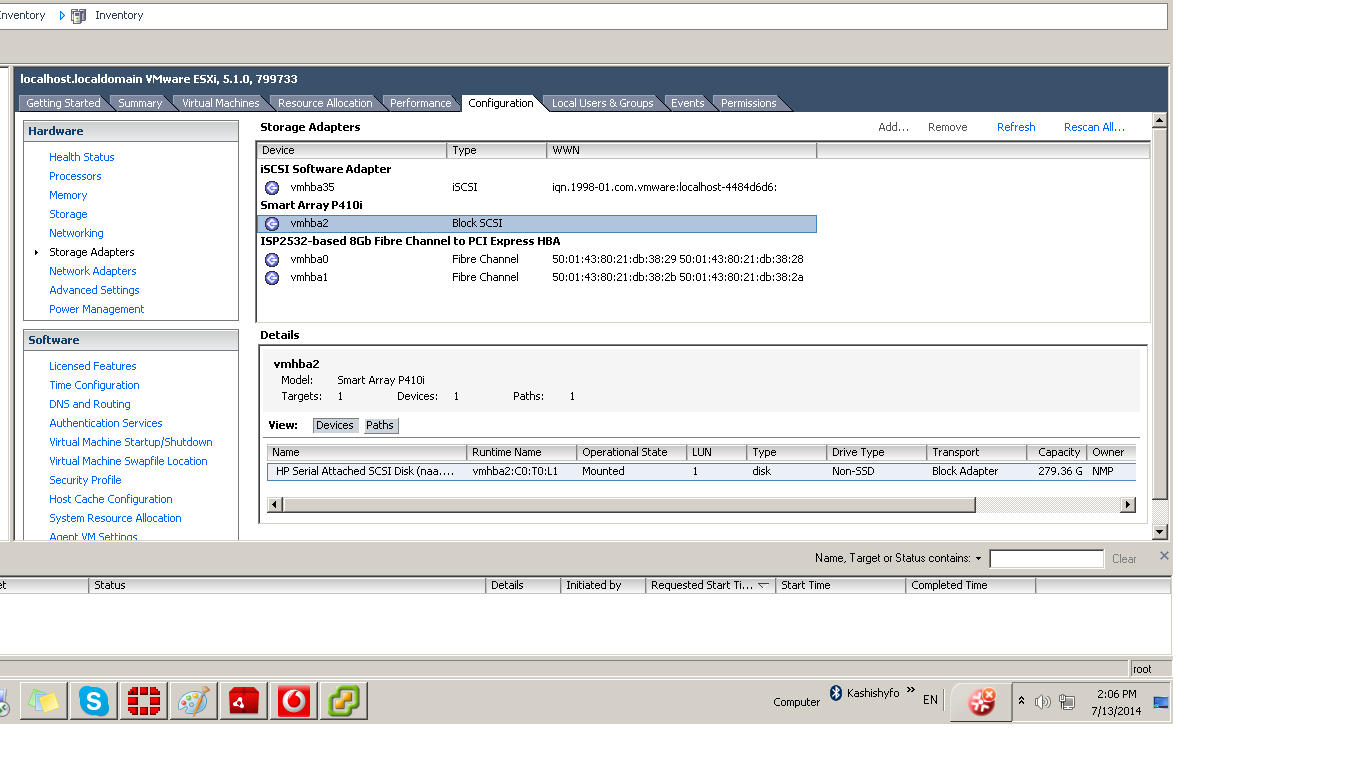The image size is (1366, 768).
Task: Click the network tray icon
Action: 1067,702
